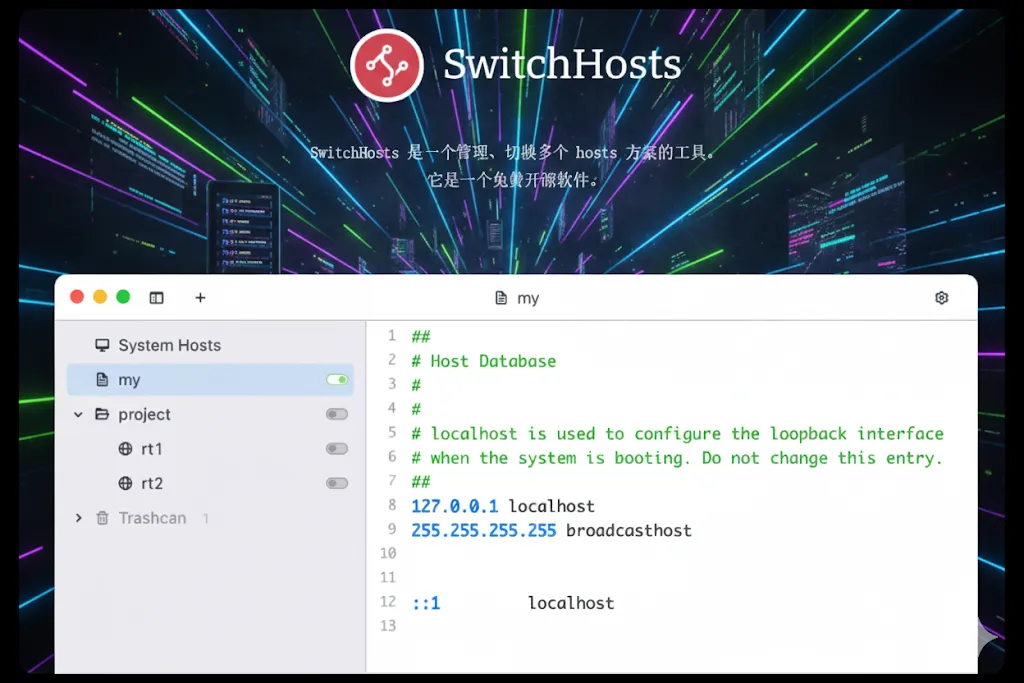Select the rt2 remote hosts
Screen dimensions: 1024x683
click(210, 483)
